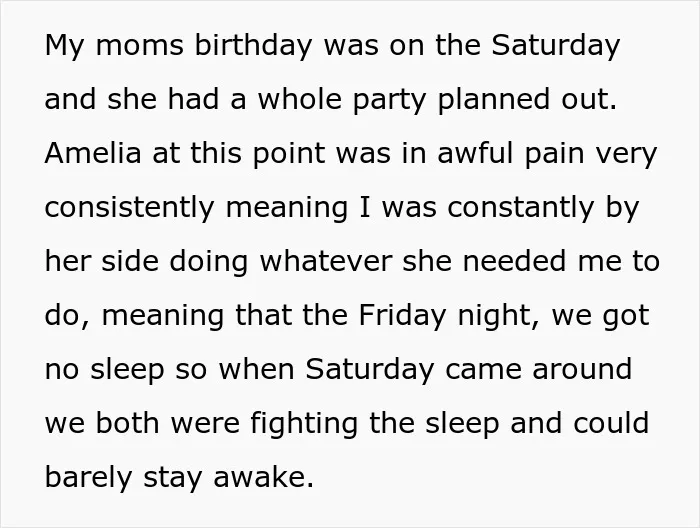Click the word "whatever" in fifth line
Image resolution: width=700 pixels, height=528 pixels.
click(326, 261)
